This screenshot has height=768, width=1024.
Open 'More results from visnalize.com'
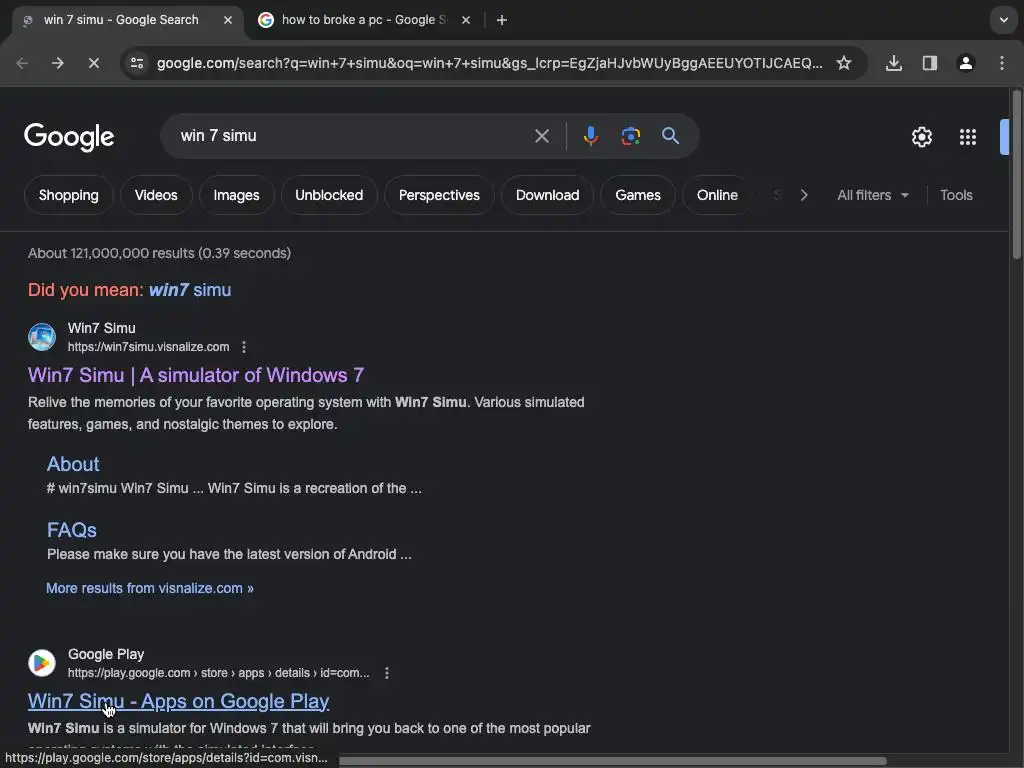150,588
